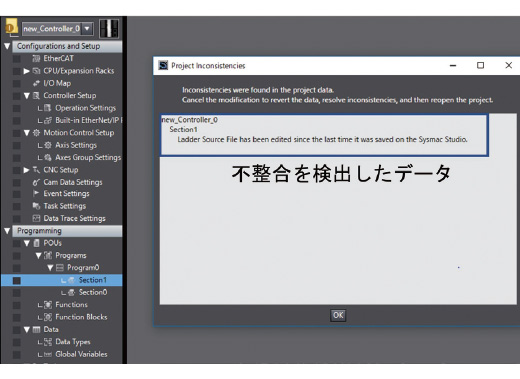The width and height of the screenshot is (520, 379).
Task: Collapse the Programs node
Action: (39, 256)
